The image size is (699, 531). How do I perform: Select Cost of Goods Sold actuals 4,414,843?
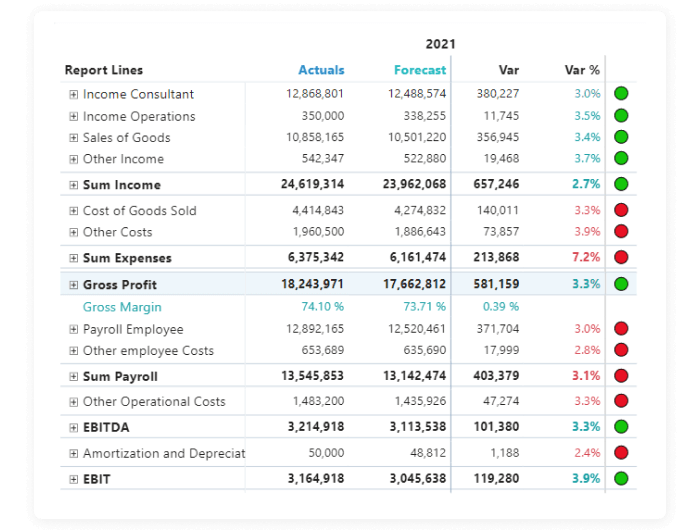318,210
